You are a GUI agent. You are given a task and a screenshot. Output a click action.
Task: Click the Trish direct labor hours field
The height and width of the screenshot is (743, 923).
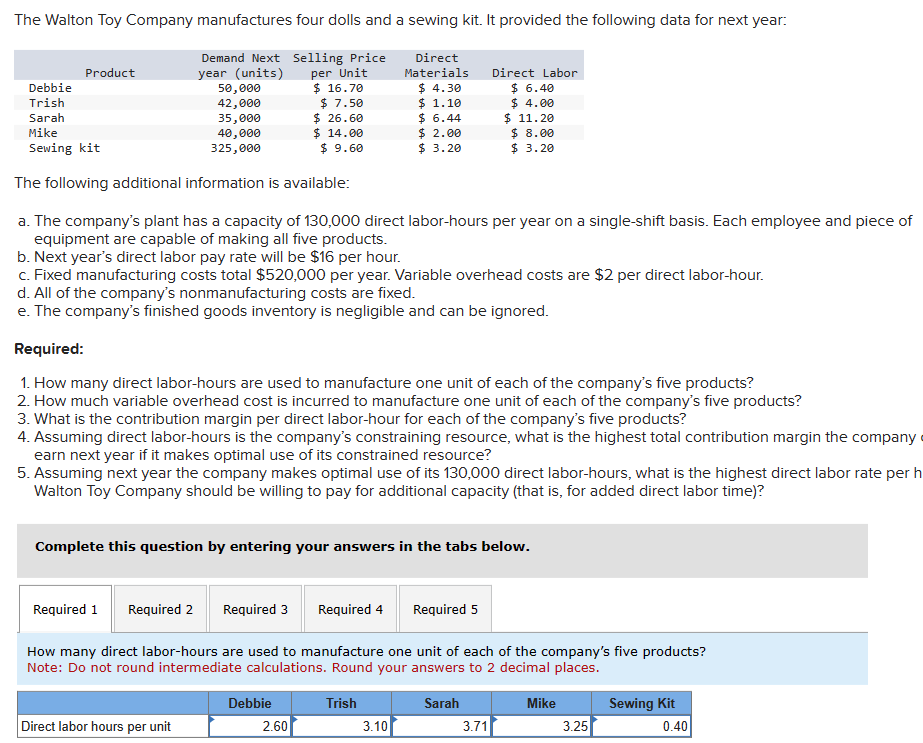341,726
